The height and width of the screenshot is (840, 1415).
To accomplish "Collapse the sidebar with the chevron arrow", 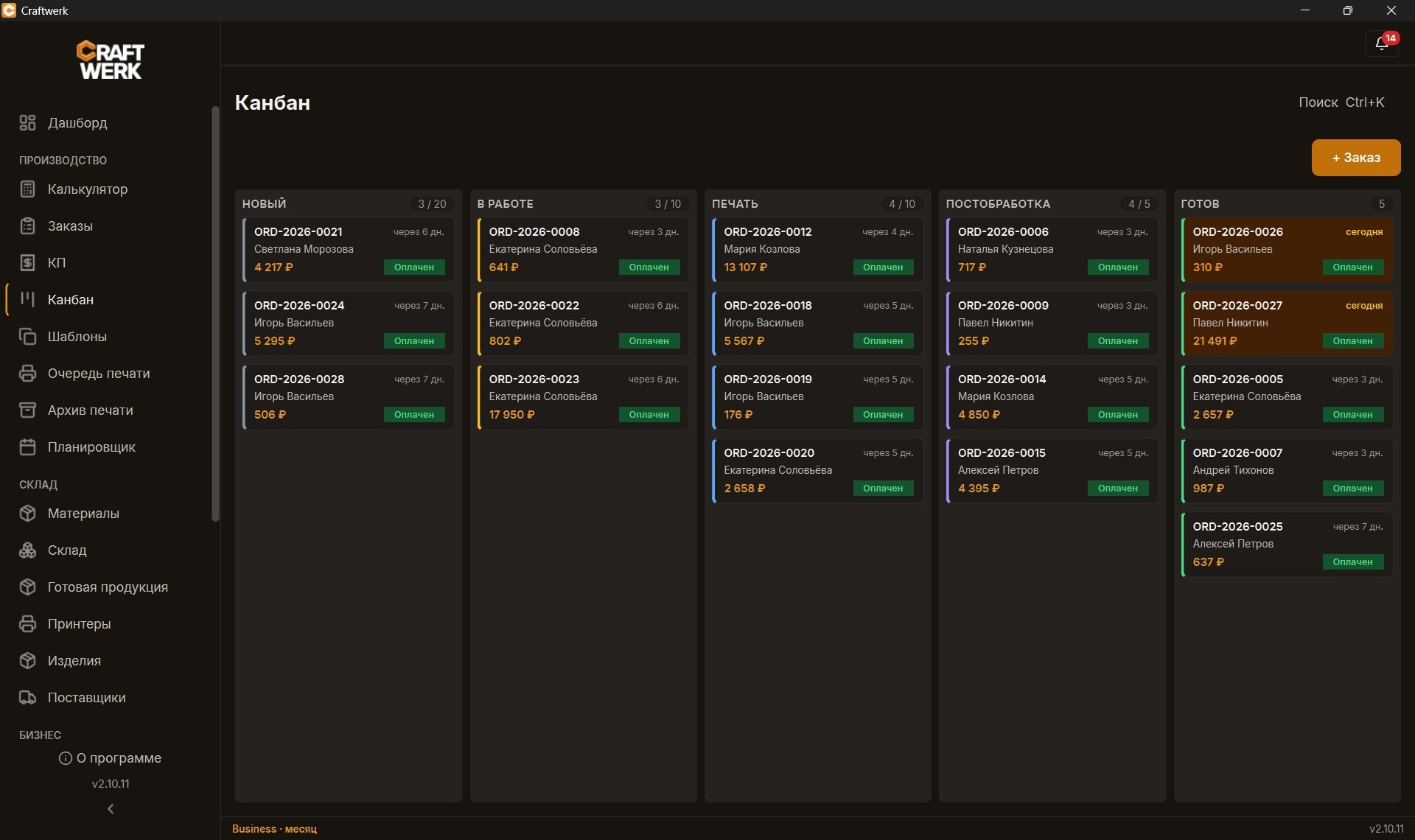I will click(x=111, y=809).
